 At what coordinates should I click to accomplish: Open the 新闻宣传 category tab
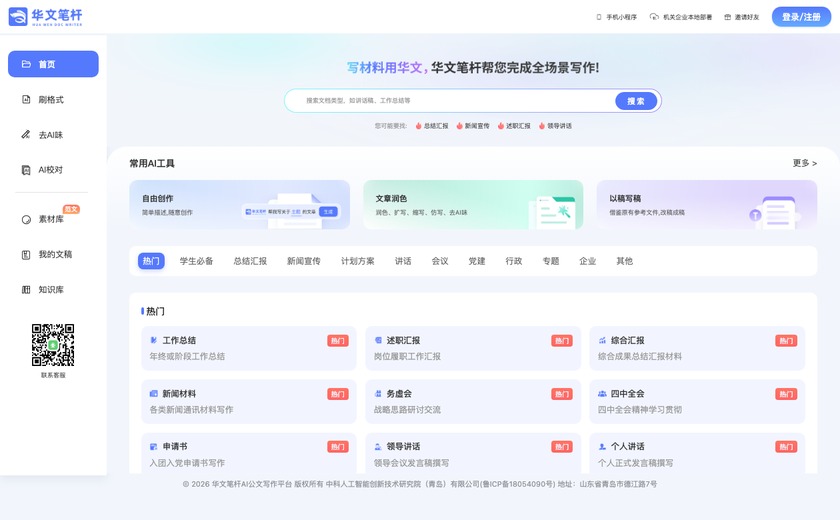[304, 261]
